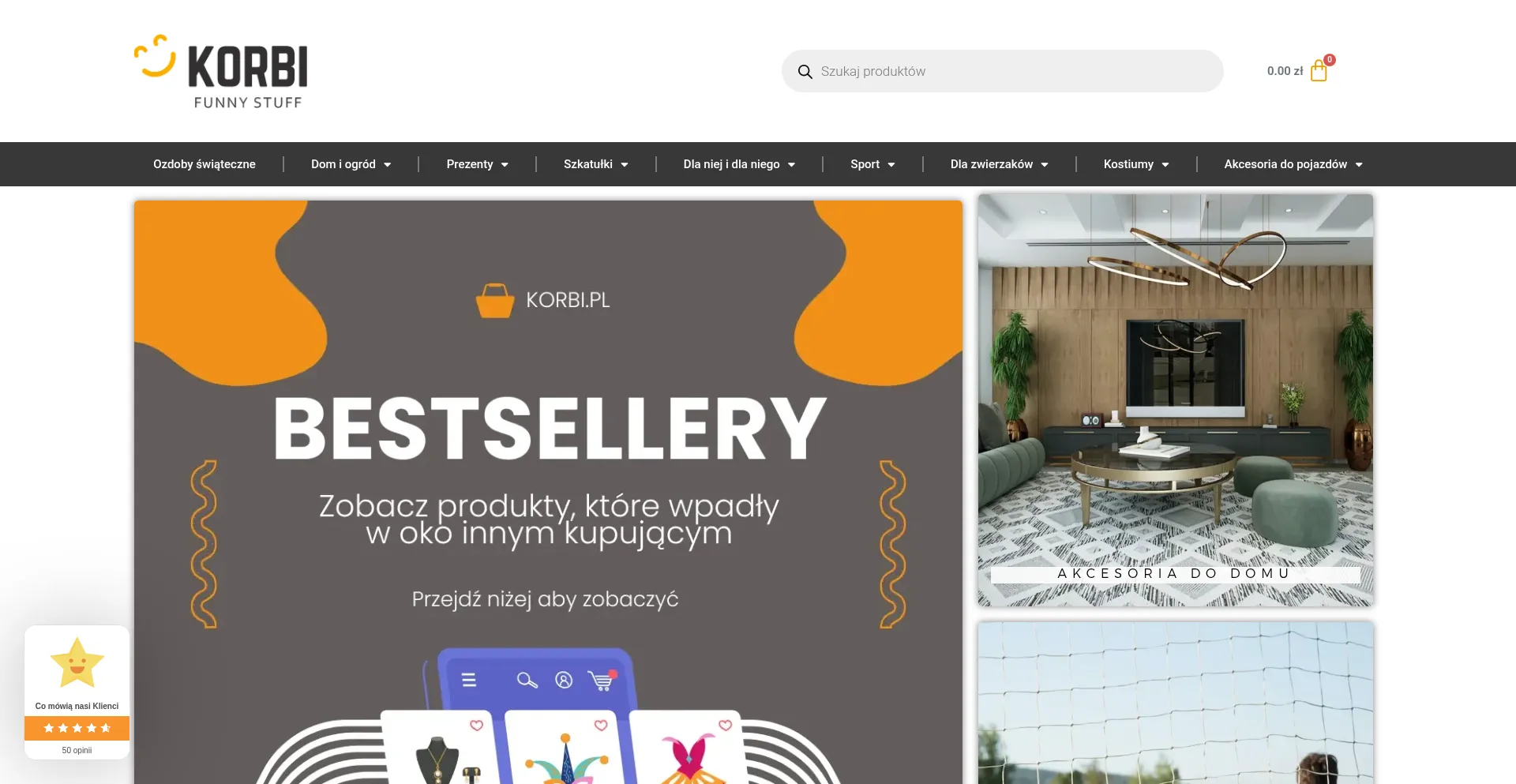Viewport: 1516px width, 784px height.
Task: Open the Akcesoria do domu category image
Action: pyautogui.click(x=1176, y=400)
